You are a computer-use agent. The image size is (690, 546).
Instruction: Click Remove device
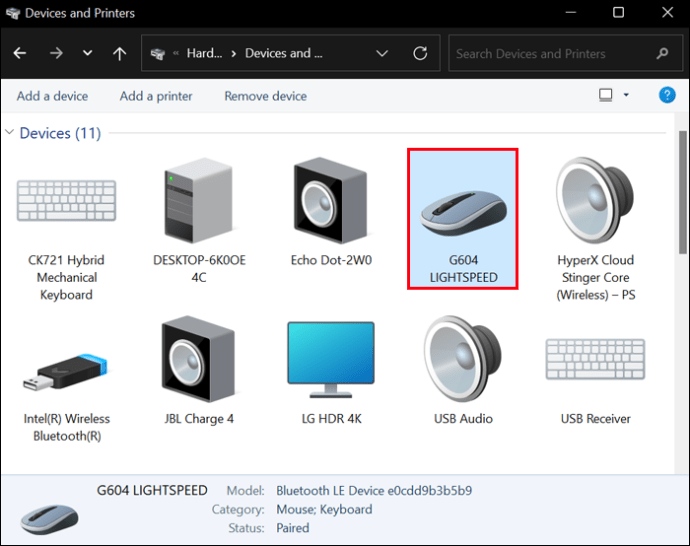(x=265, y=96)
